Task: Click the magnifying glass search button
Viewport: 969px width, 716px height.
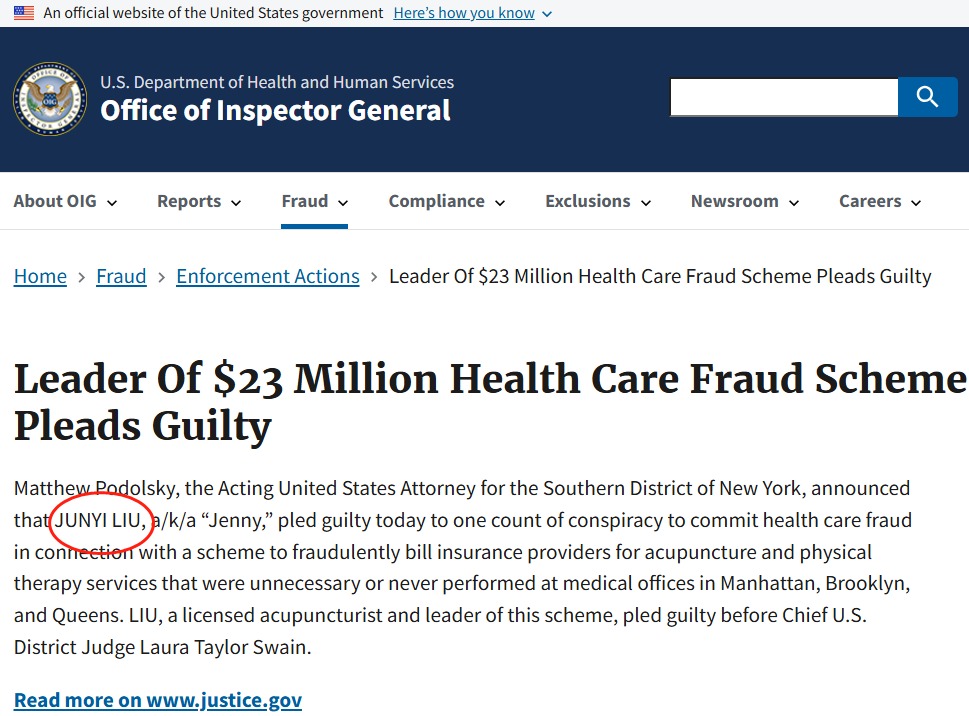Action: [927, 97]
